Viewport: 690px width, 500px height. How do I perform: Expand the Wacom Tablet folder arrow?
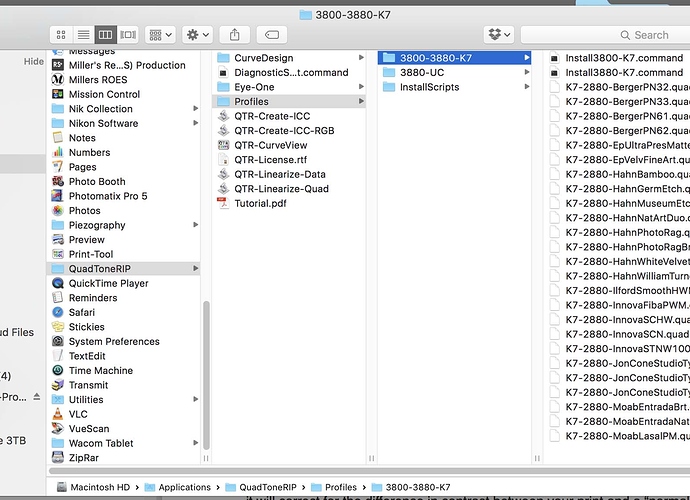pos(195,442)
